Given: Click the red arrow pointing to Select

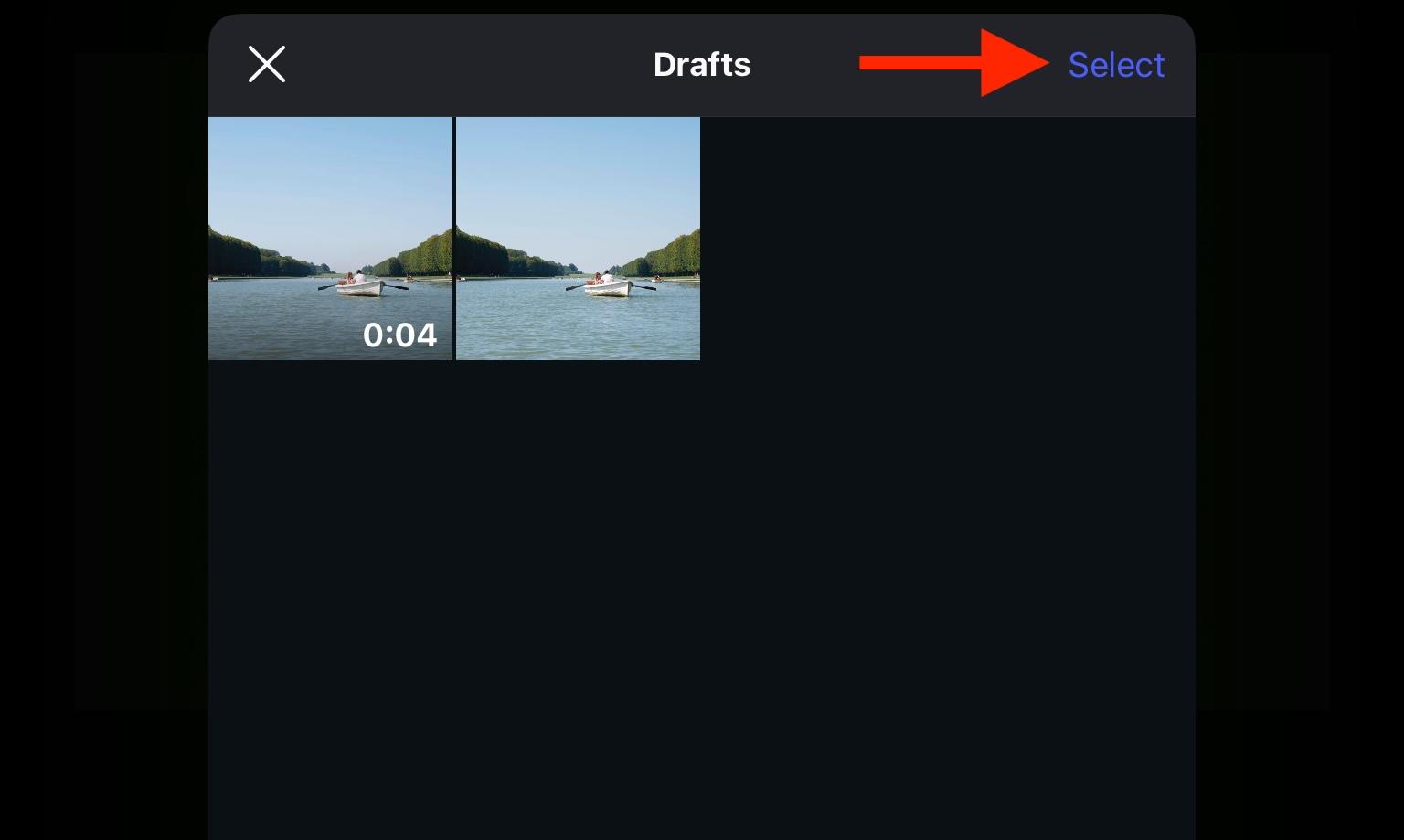Looking at the screenshot, I should [953, 62].
